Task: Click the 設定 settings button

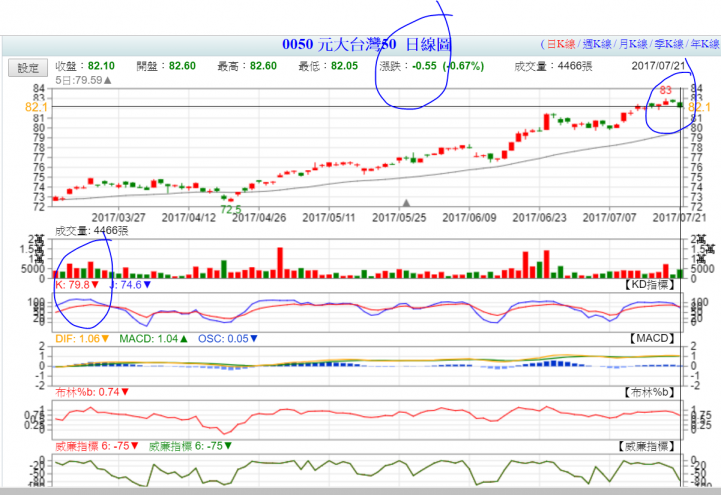Action: pos(28,68)
